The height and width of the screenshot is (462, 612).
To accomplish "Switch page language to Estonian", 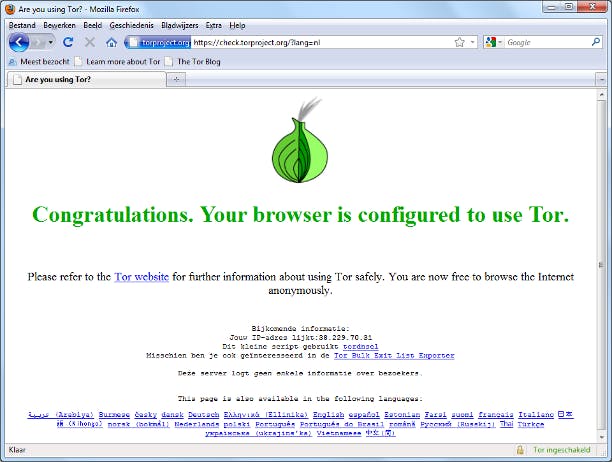I will click(x=402, y=414).
